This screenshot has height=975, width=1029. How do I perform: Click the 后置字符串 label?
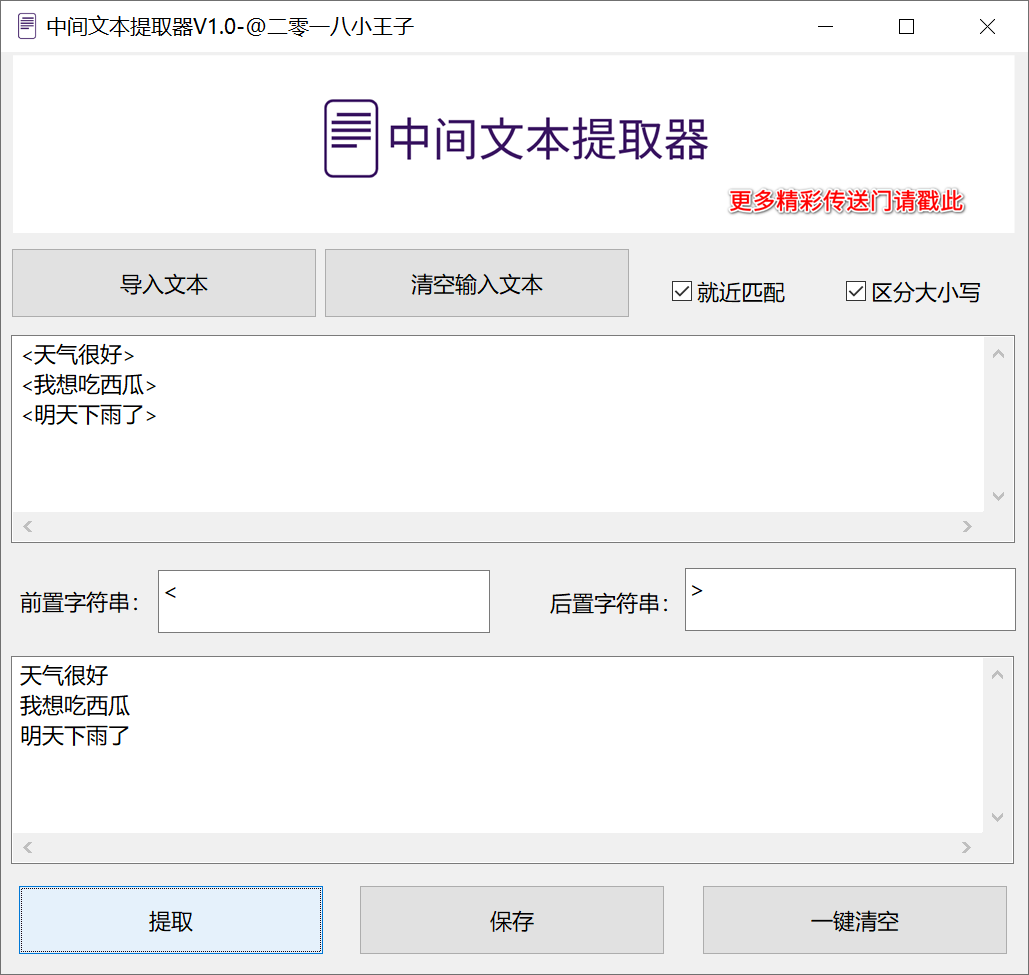(609, 604)
